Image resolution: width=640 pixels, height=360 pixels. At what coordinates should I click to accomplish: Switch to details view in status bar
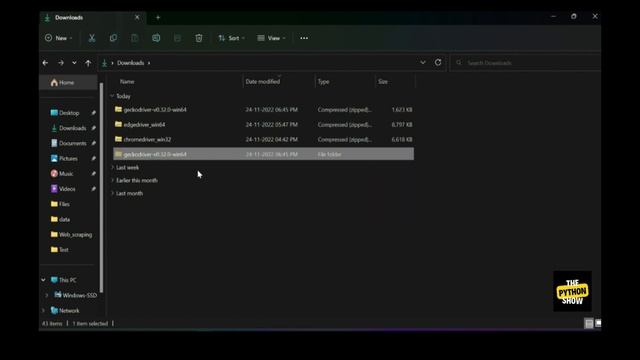[x=589, y=323]
